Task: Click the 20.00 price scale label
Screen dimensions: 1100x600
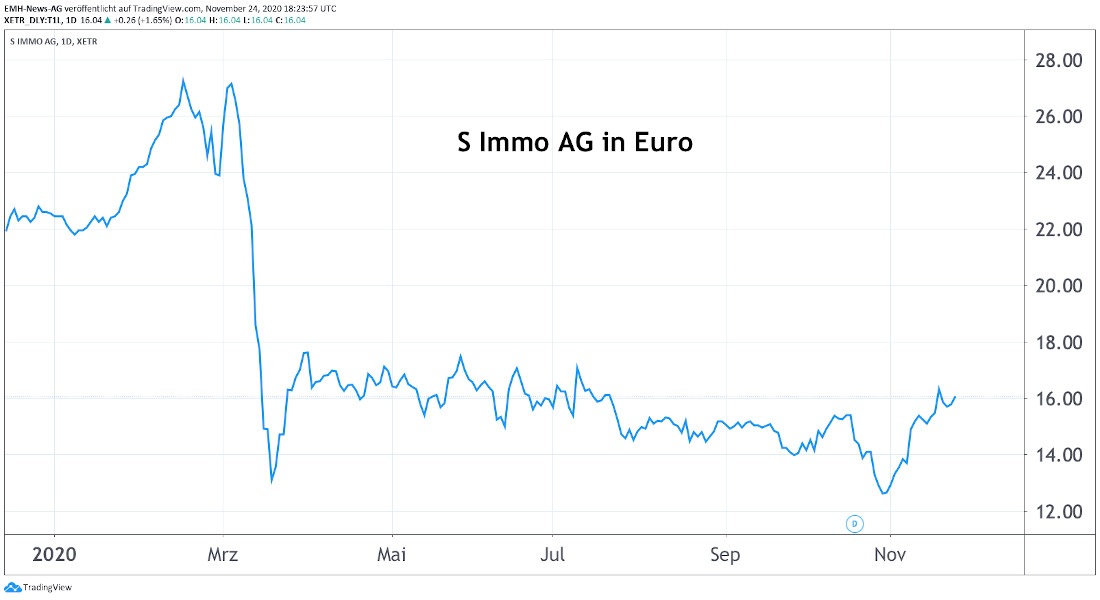Action: tap(1059, 285)
